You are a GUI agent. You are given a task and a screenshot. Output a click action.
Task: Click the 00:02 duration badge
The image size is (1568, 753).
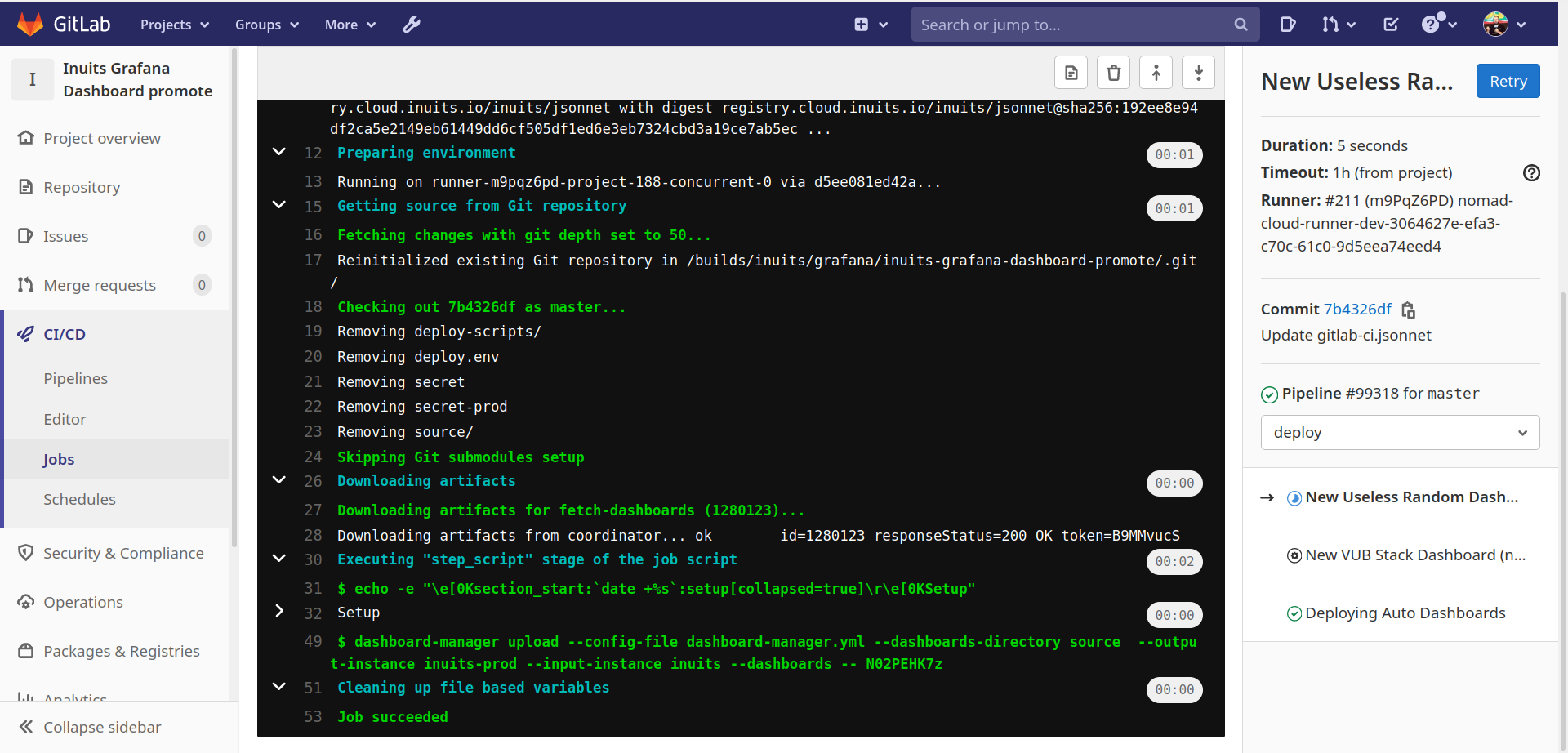1174,561
